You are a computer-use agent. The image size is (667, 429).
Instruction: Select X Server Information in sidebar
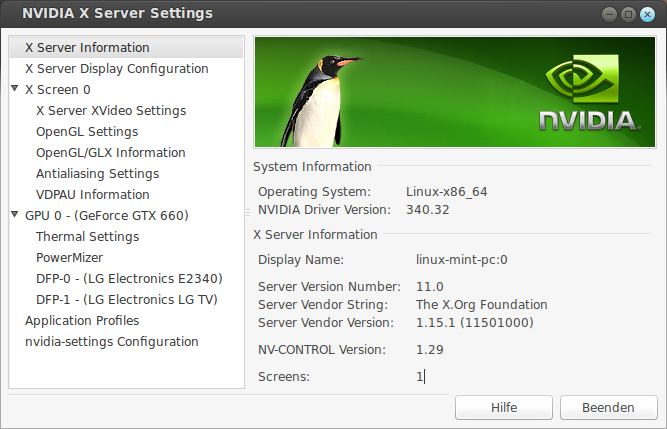pos(87,47)
